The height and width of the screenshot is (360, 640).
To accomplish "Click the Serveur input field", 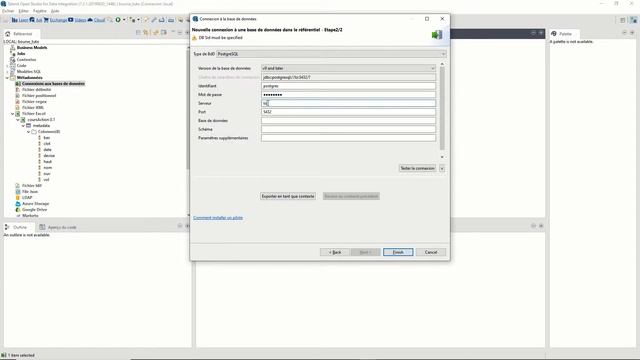I will click(x=348, y=103).
